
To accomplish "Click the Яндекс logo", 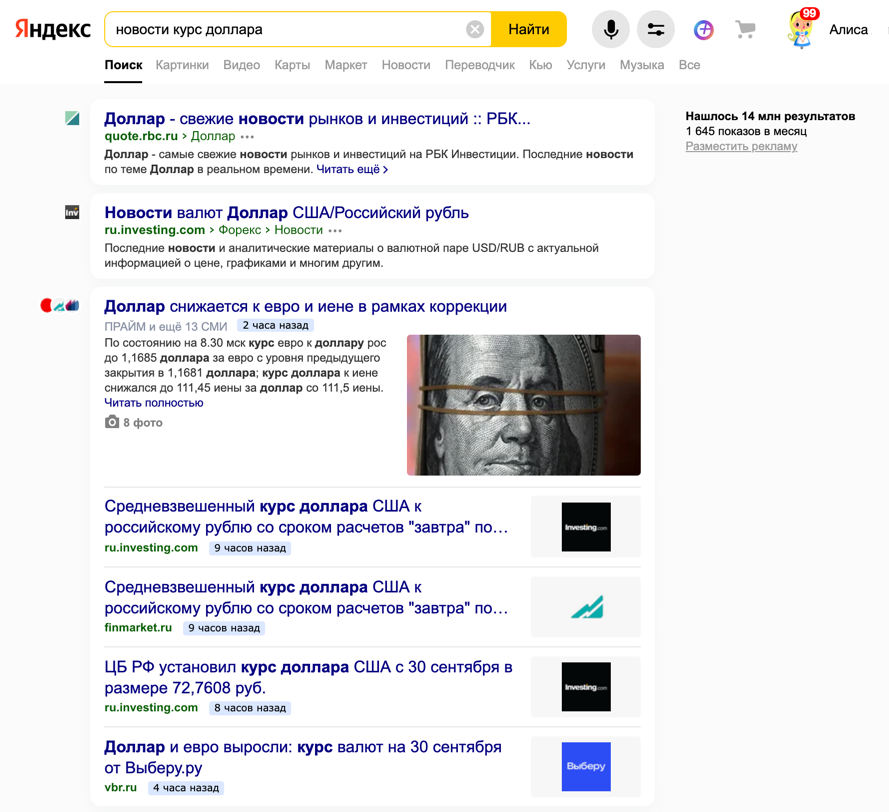I will (52, 30).
